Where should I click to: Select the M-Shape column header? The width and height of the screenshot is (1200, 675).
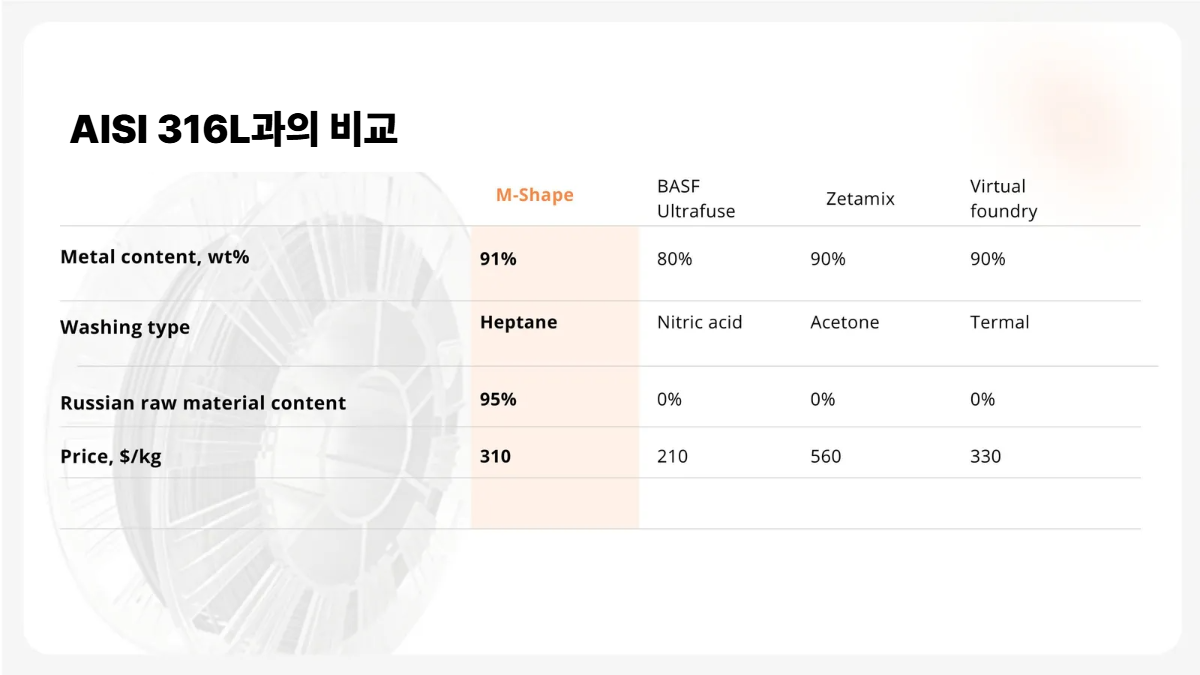pyautogui.click(x=535, y=195)
